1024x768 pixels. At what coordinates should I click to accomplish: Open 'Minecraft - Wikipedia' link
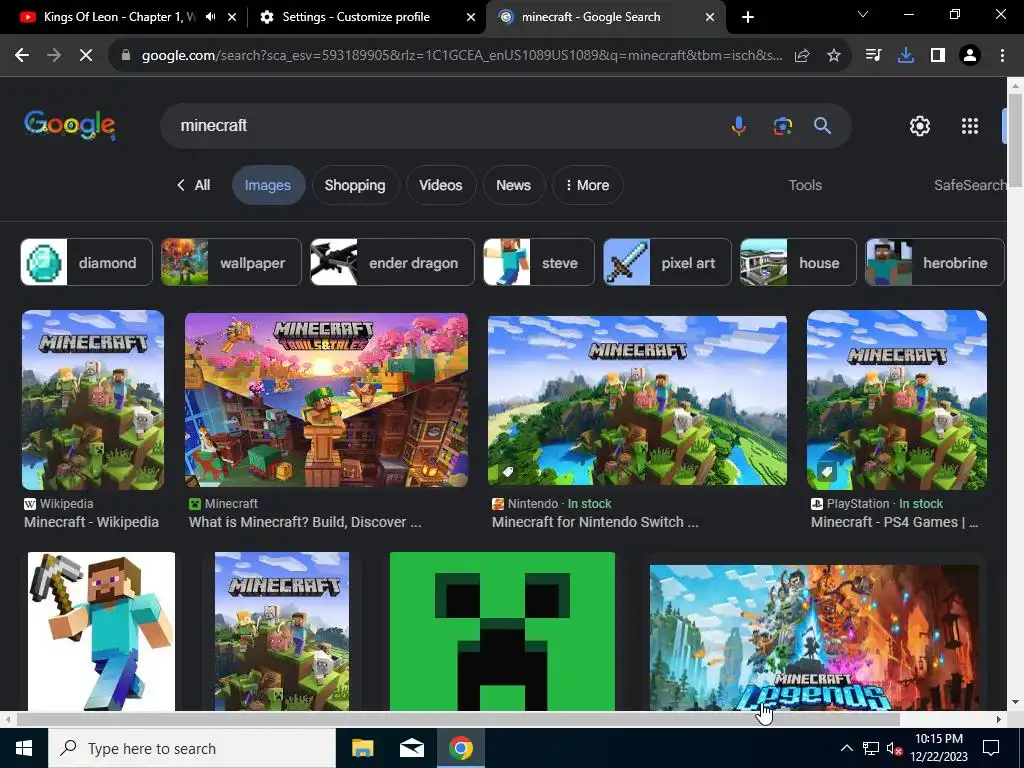pos(91,522)
